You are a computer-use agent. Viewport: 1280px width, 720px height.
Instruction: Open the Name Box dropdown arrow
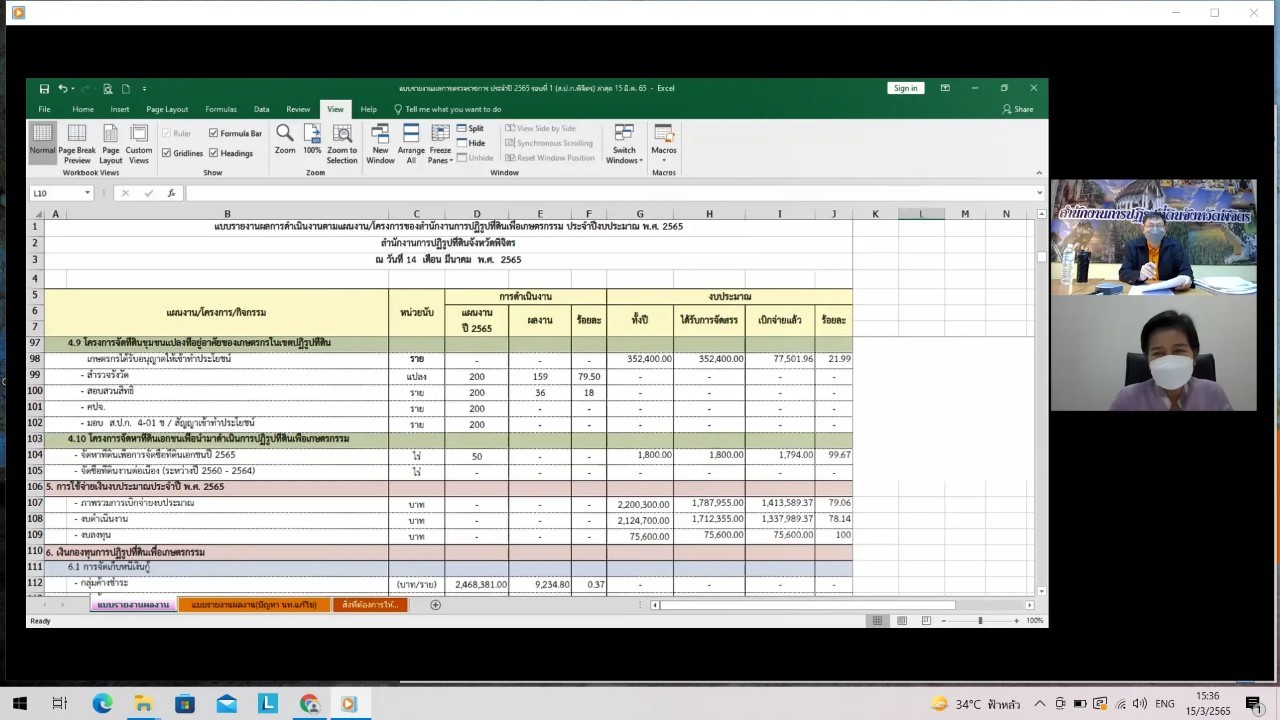tap(88, 193)
